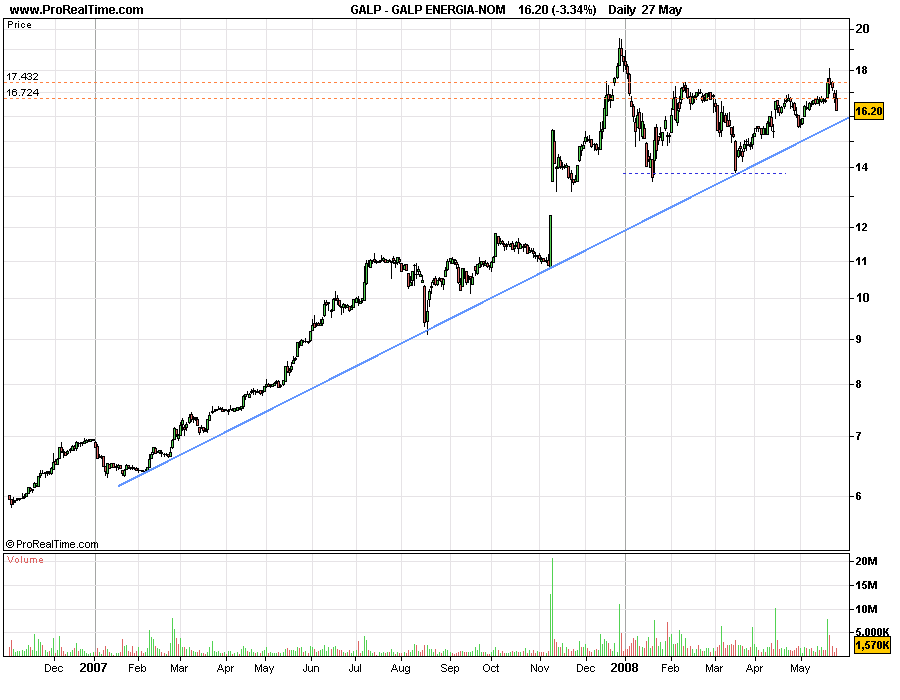Viewport: 900px width, 700px height.
Task: Click the 20M volume axis label
Action: click(866, 561)
